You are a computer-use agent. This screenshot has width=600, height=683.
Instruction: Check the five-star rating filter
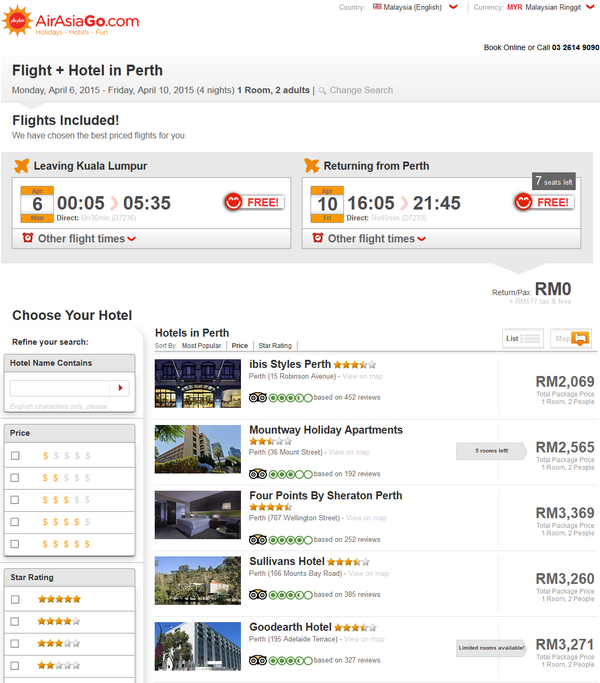click(x=15, y=599)
